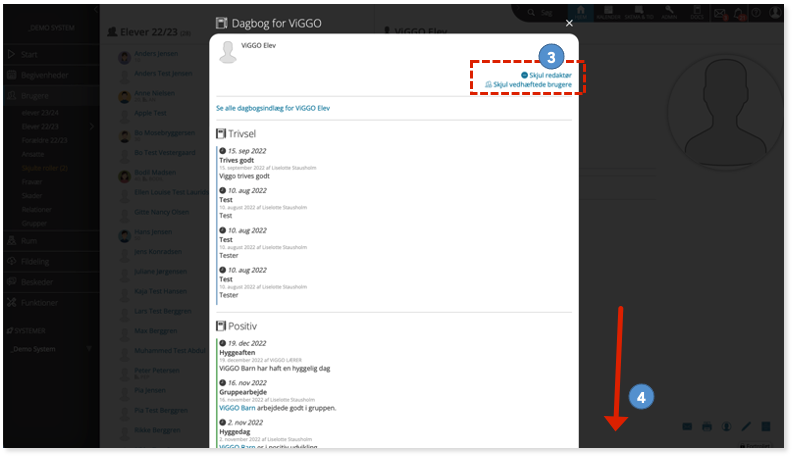Expand Elever 22/23 chevron in sidebar
This screenshot has width=796, height=459.
tap(92, 126)
